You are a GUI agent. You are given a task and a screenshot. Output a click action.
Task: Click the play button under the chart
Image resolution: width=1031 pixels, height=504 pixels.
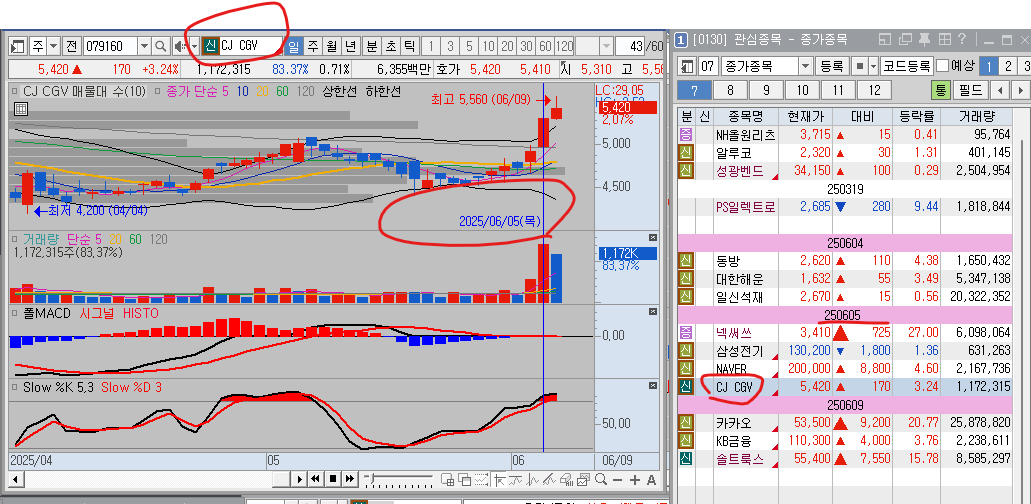coord(300,479)
